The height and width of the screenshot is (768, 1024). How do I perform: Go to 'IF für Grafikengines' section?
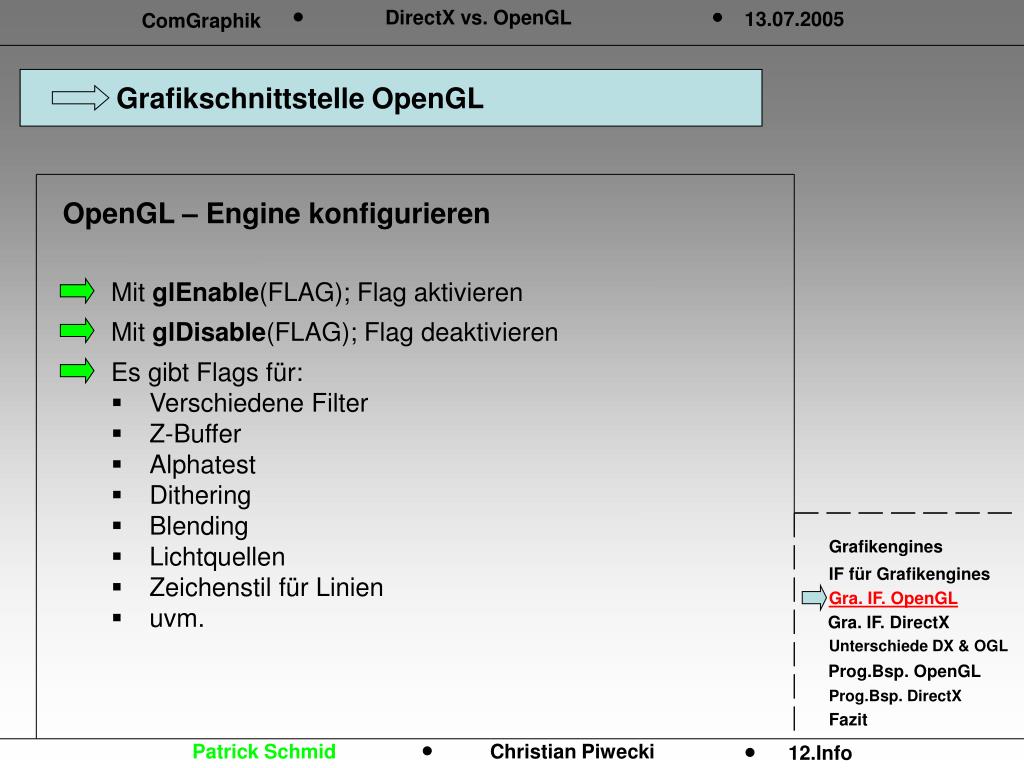point(909,573)
